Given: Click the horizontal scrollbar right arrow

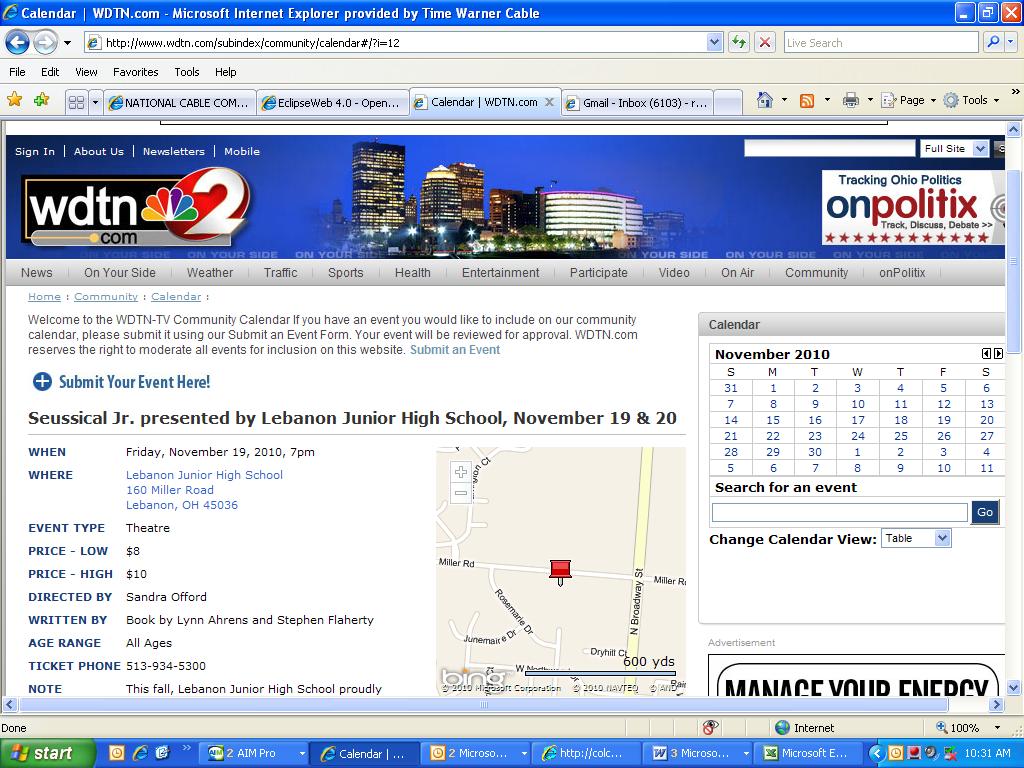Looking at the screenshot, I should coord(996,705).
